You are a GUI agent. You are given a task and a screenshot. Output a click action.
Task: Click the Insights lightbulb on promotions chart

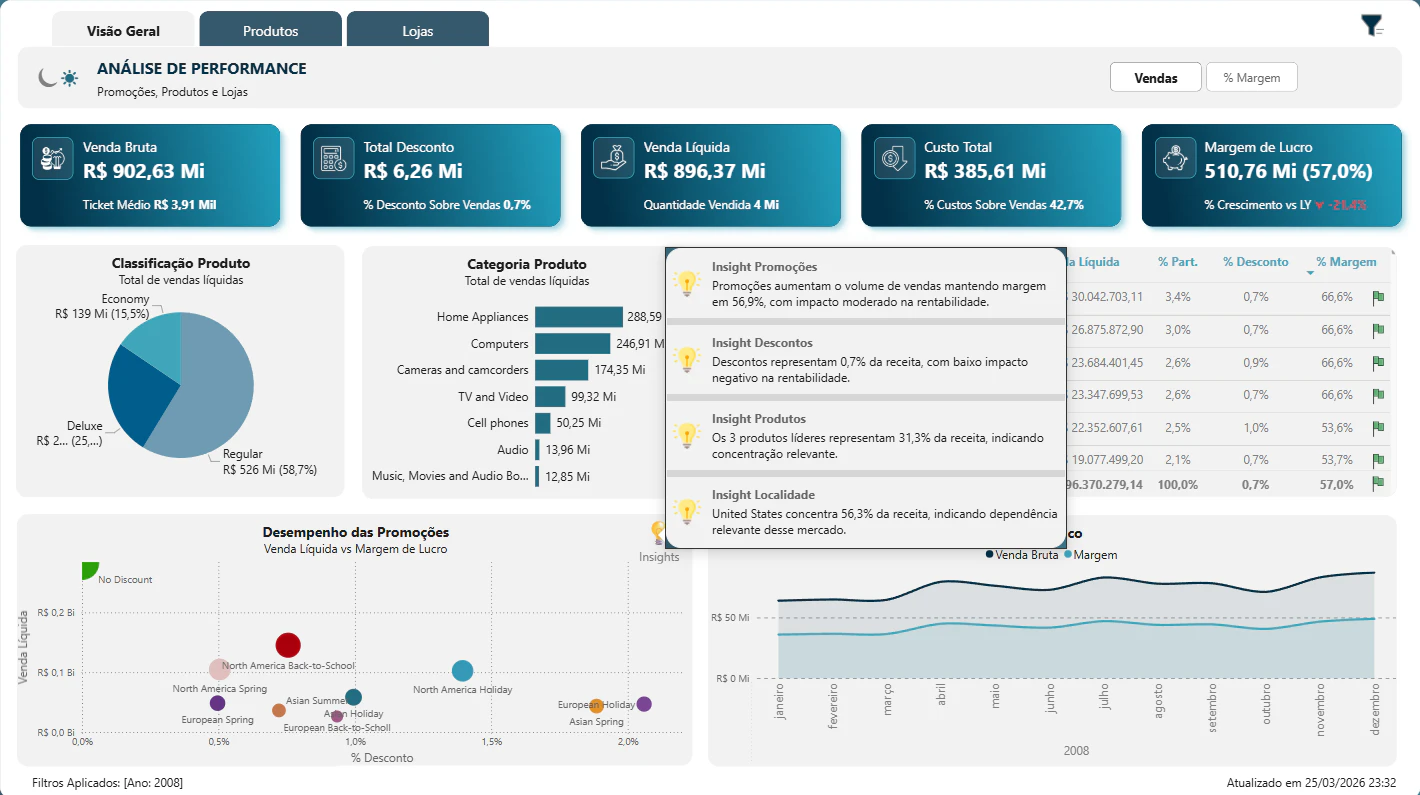[658, 533]
